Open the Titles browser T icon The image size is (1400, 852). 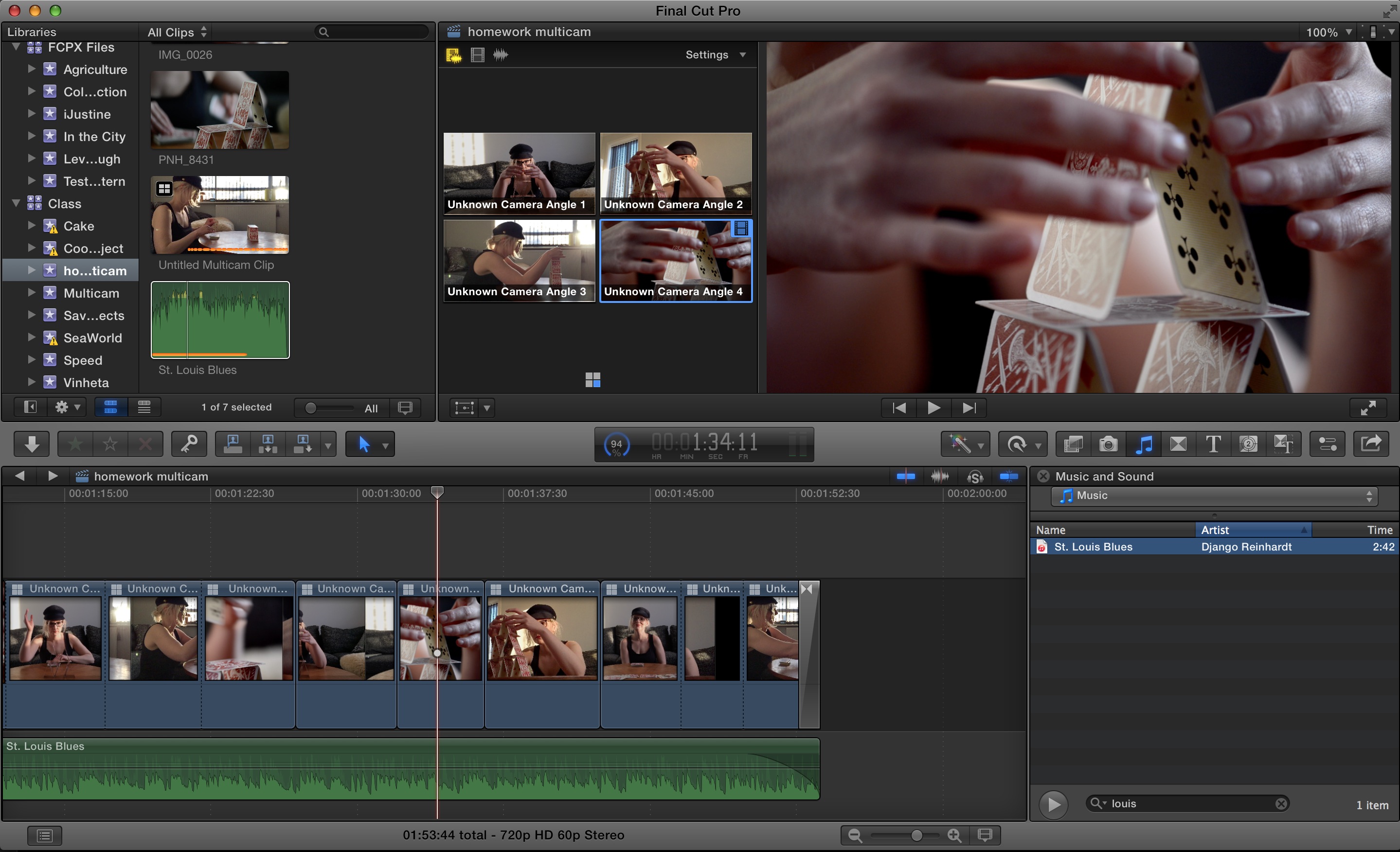1213,444
